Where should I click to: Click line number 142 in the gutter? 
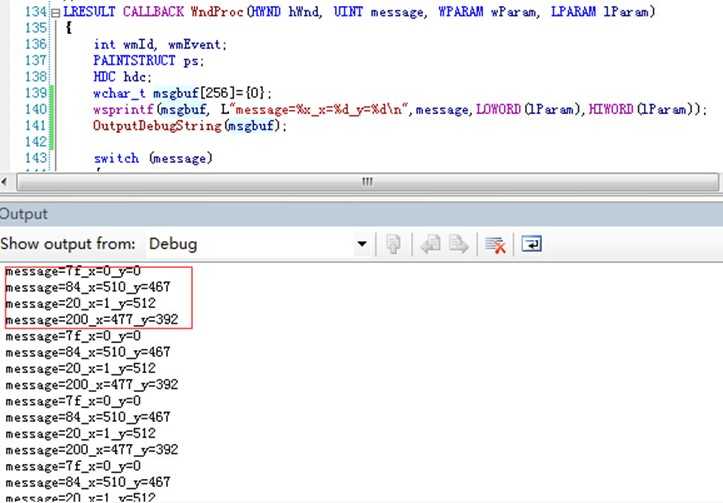[36, 142]
